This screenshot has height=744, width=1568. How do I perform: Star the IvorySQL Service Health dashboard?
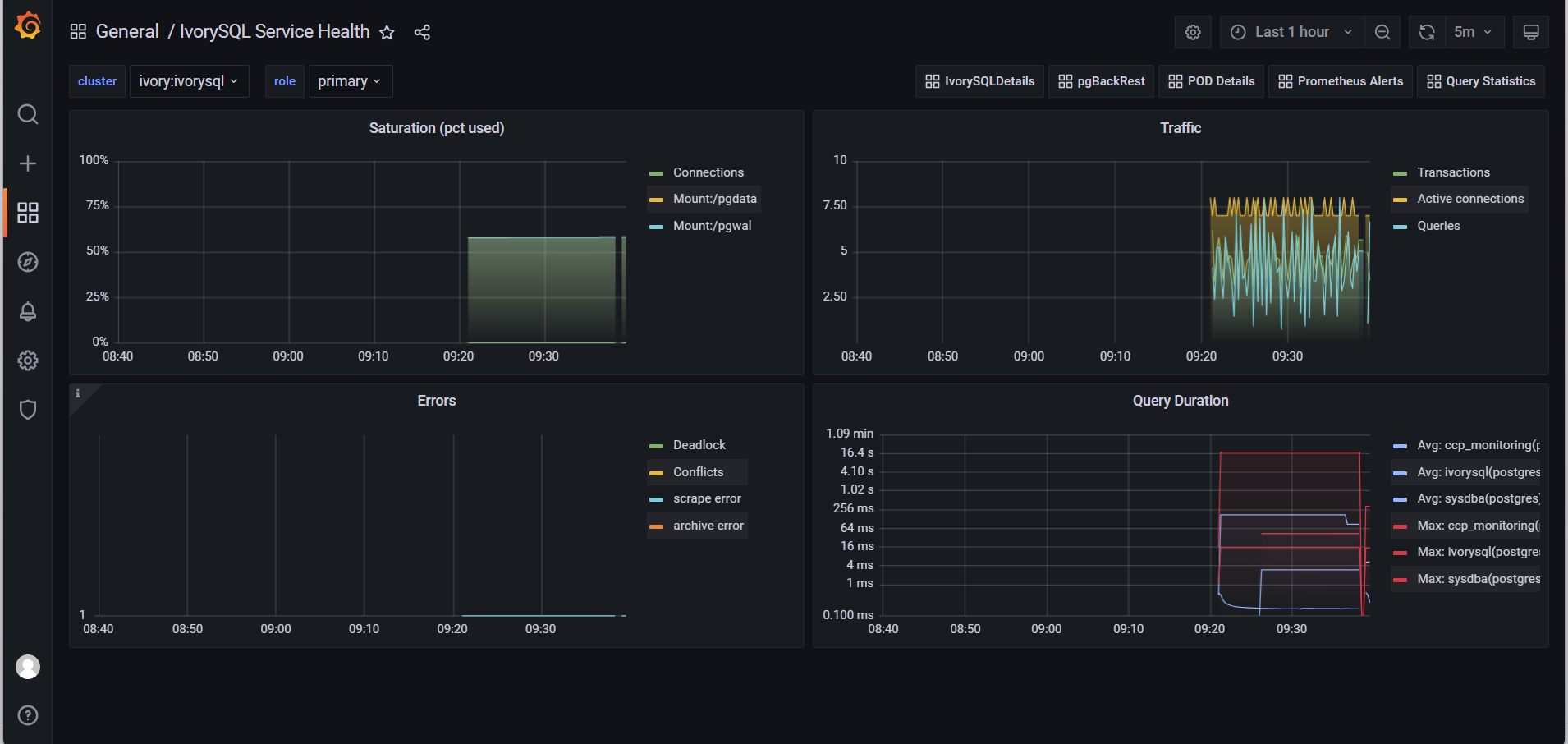(x=387, y=32)
